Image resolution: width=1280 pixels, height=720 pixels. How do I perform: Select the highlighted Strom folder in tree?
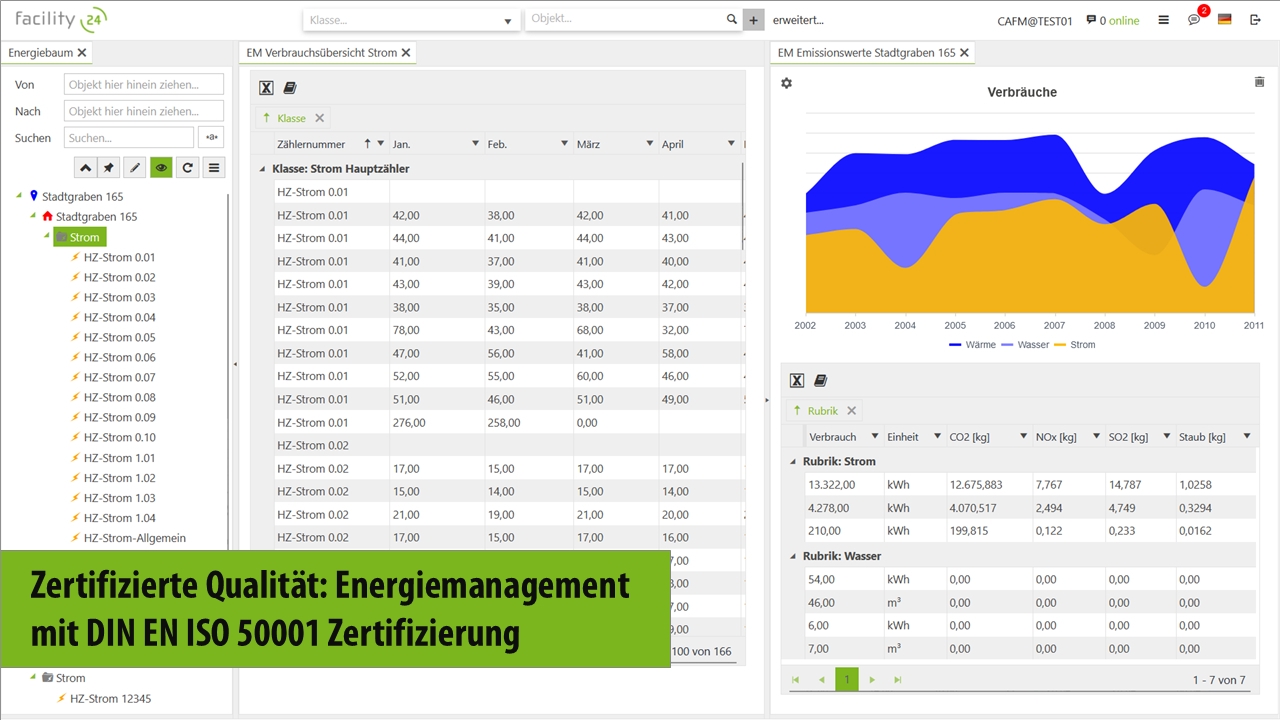pos(80,237)
